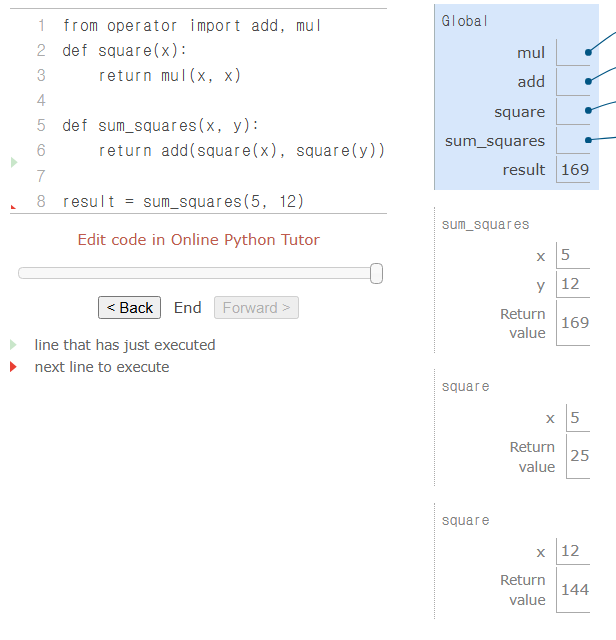Click code line 6 return add statement
The width and height of the screenshot is (616, 640).
(x=241, y=151)
